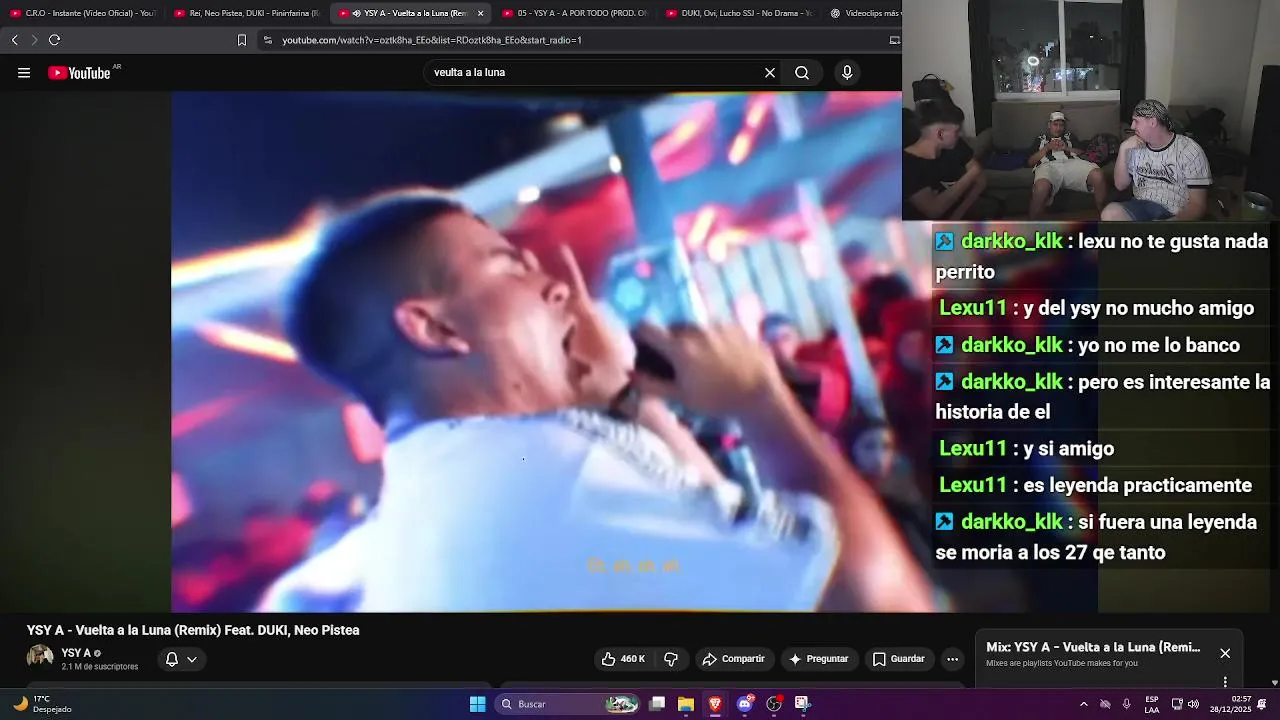Run search with magnifier button
The height and width of the screenshot is (720, 1280).
[802, 73]
